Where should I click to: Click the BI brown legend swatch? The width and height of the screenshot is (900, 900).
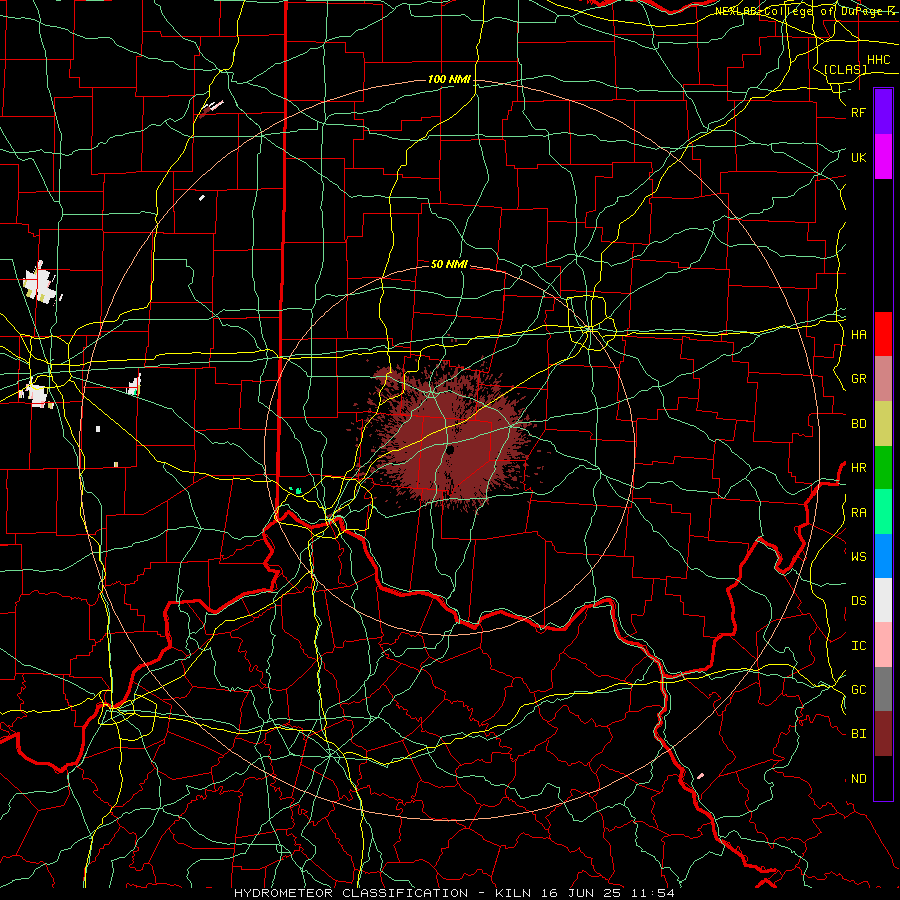883,734
